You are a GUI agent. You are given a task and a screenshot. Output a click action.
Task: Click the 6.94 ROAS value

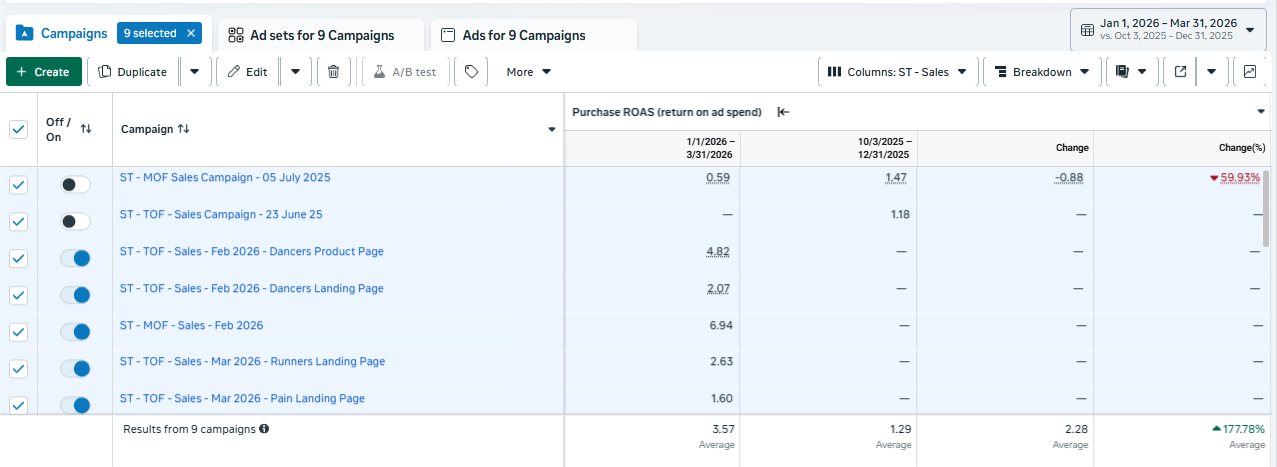720,325
